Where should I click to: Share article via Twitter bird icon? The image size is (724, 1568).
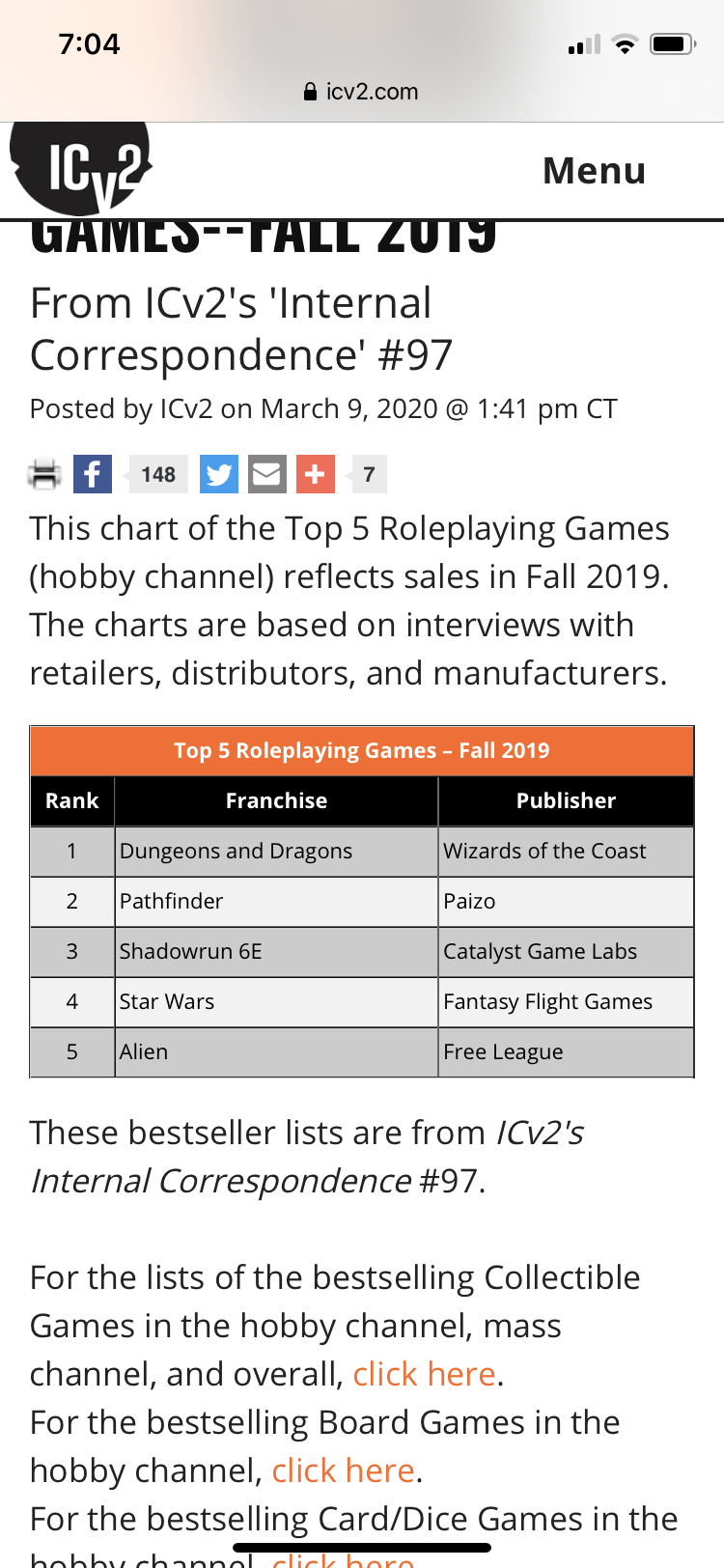pos(219,474)
